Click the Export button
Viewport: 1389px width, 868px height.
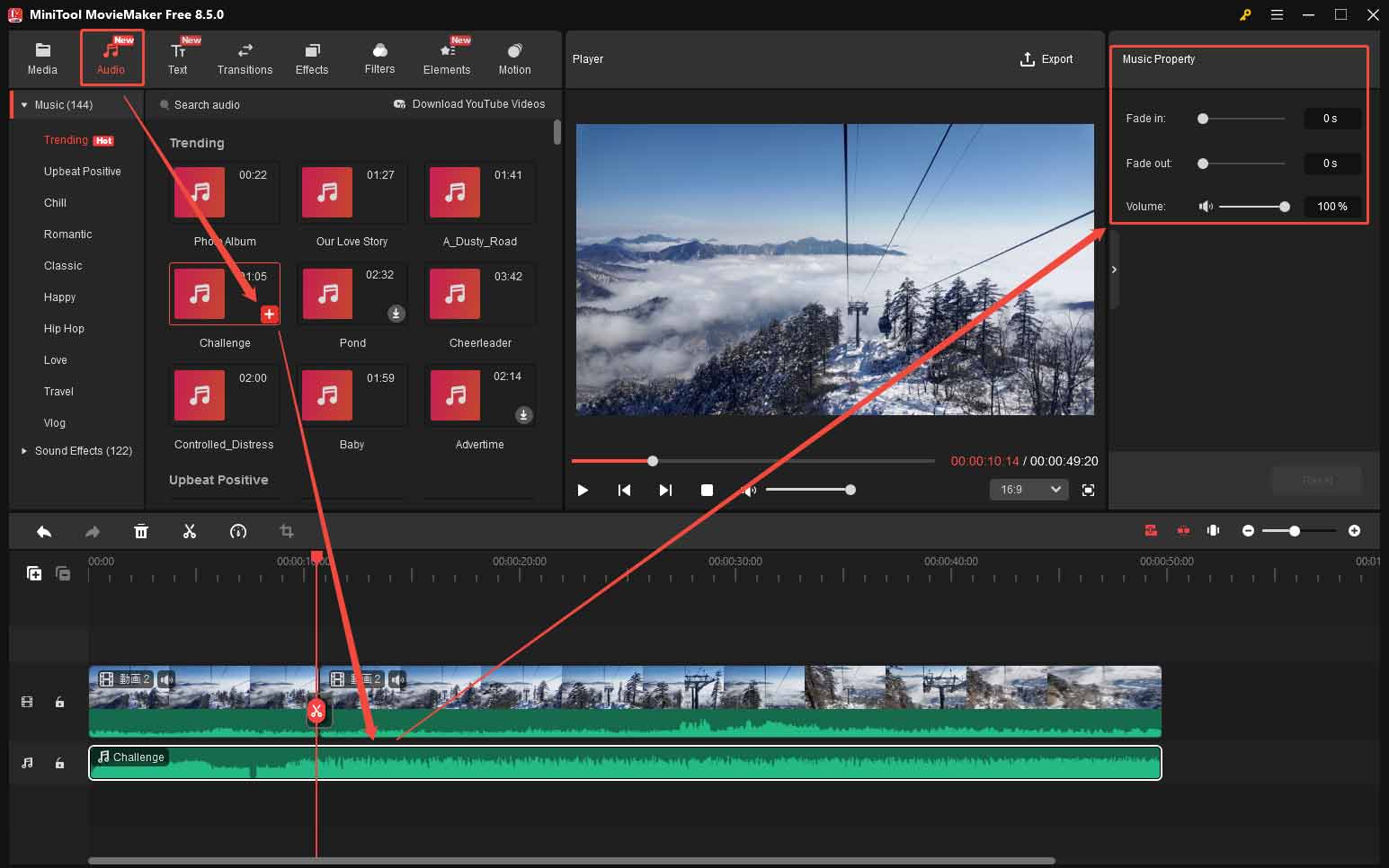click(x=1046, y=58)
